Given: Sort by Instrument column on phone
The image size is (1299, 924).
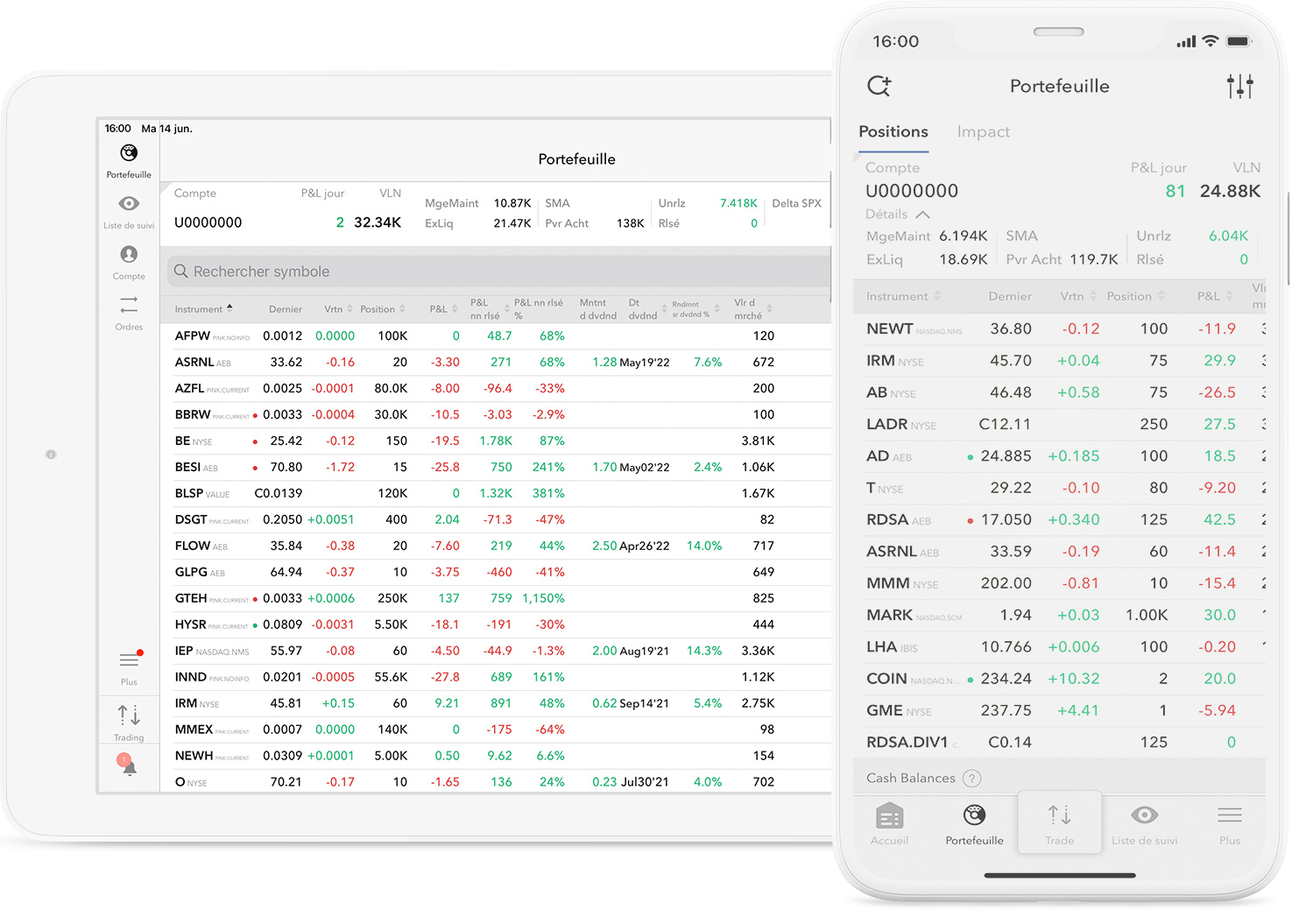Looking at the screenshot, I should 903,297.
